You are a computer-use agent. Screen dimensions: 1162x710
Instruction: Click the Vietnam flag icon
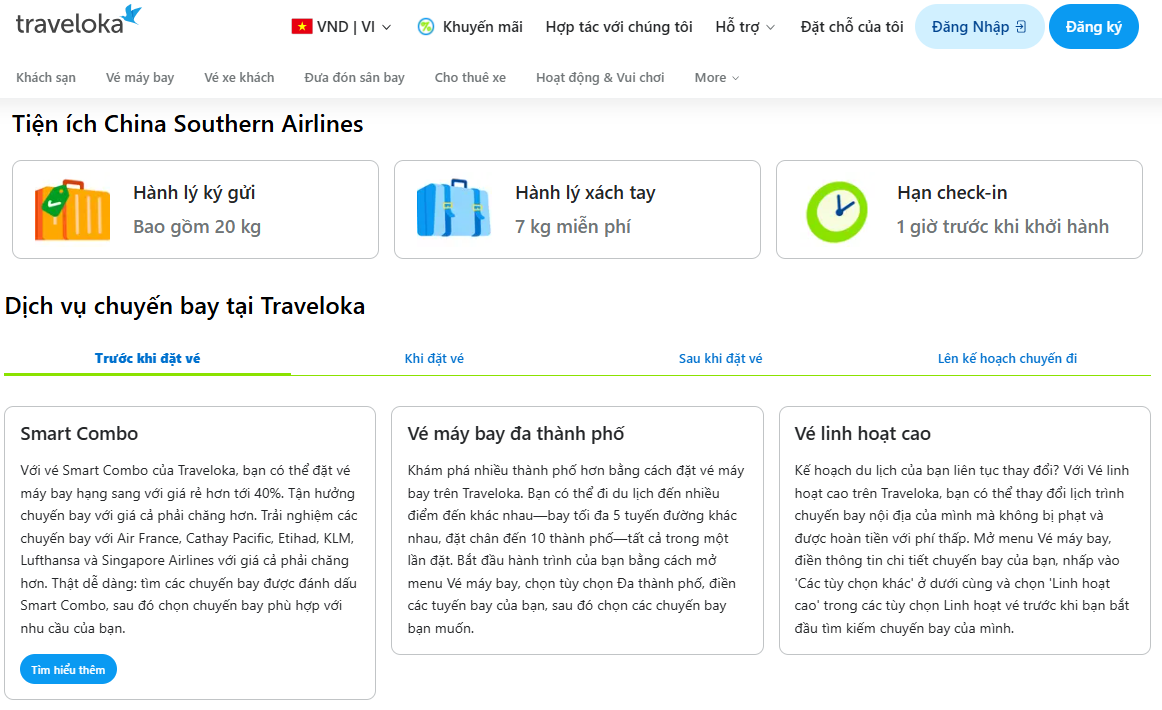tap(302, 27)
